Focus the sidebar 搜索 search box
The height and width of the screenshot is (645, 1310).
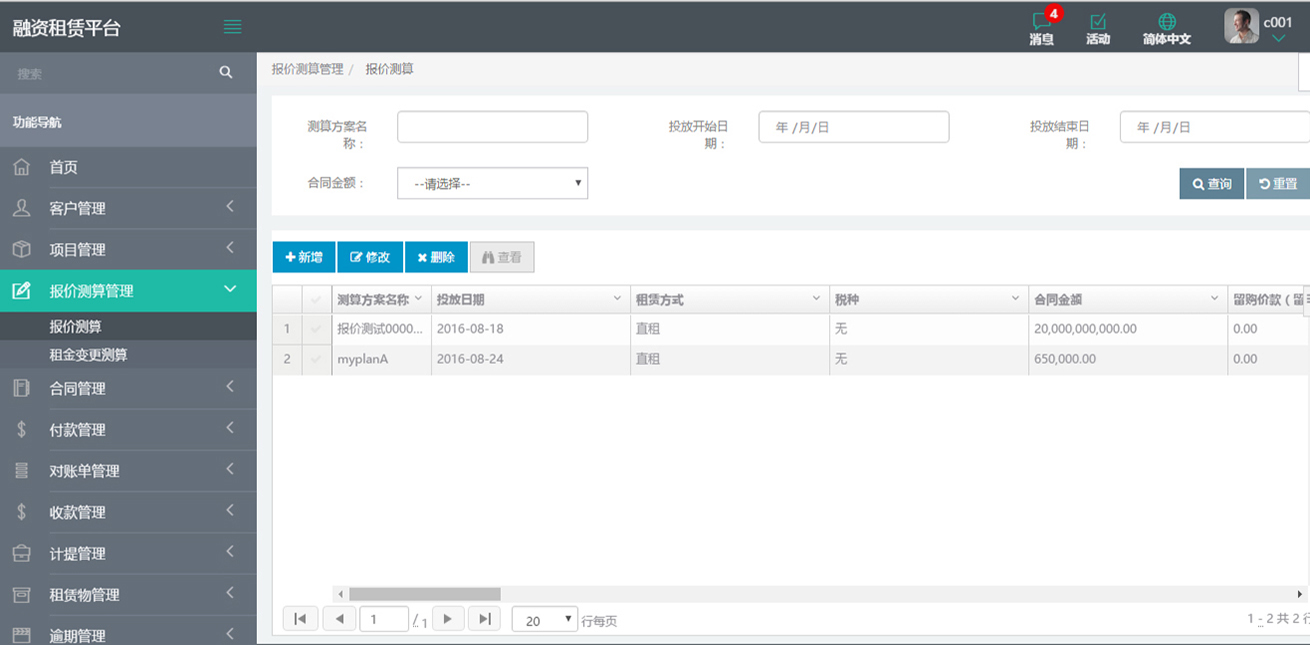(x=110, y=73)
